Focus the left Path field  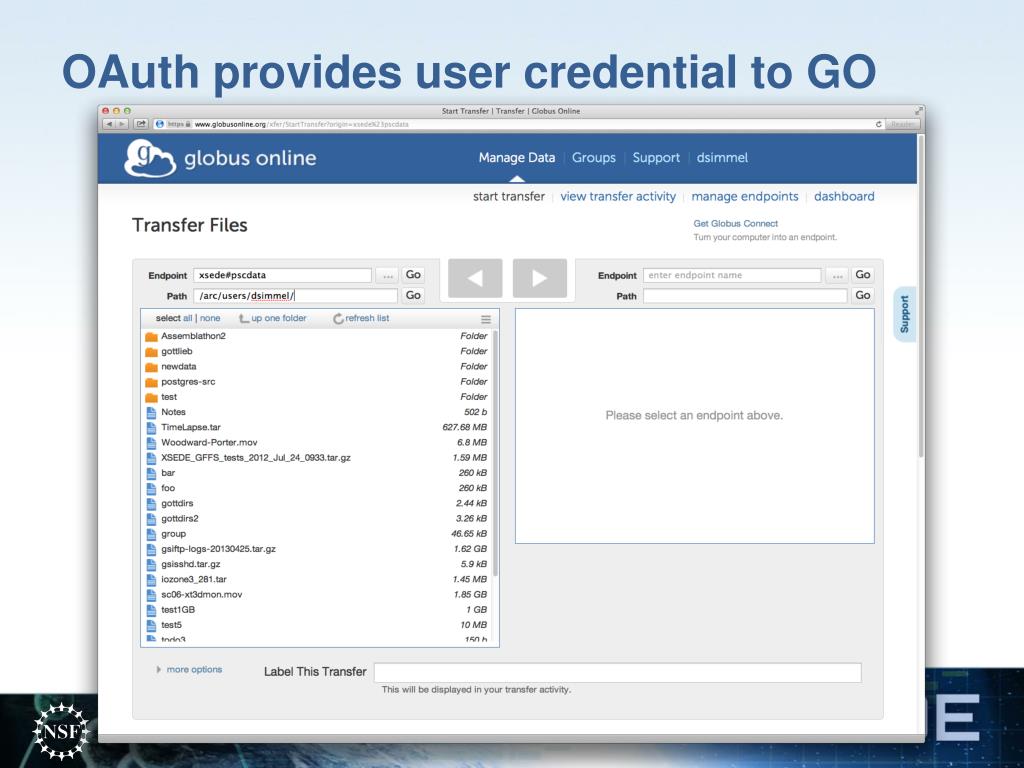(x=295, y=296)
